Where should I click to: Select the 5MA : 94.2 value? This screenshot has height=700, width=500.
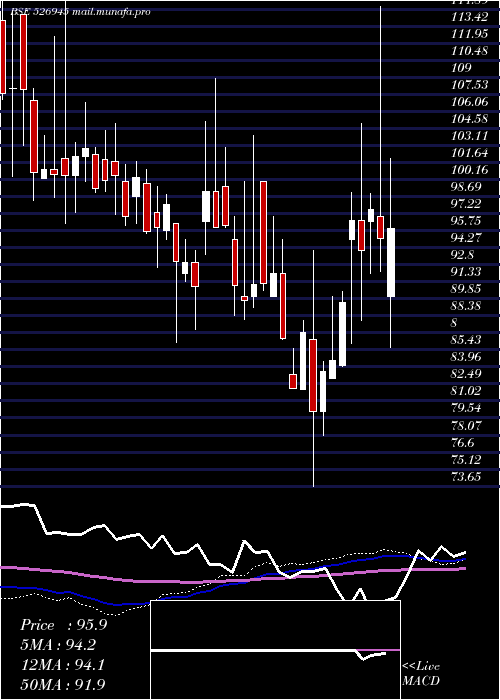(x=58, y=645)
